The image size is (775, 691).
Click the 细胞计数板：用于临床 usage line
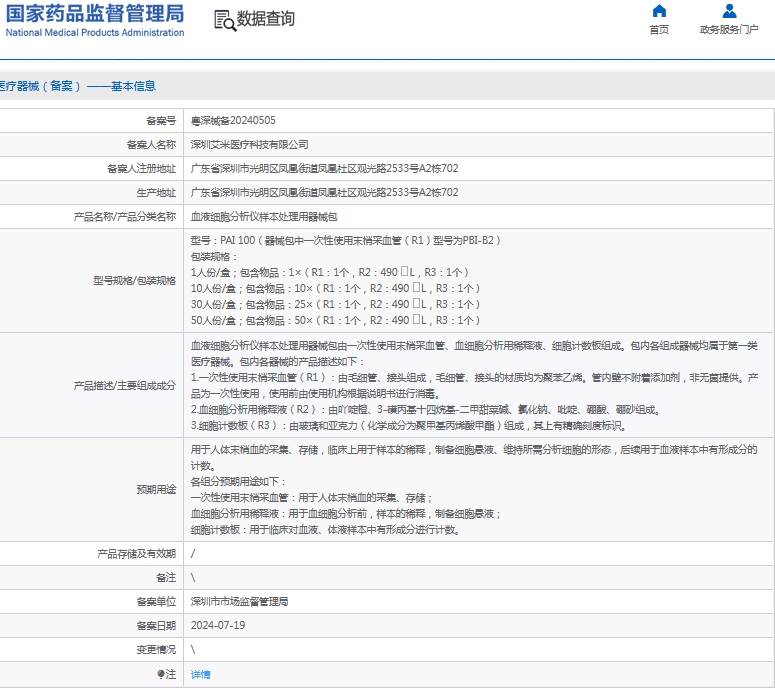pyautogui.click(x=326, y=530)
